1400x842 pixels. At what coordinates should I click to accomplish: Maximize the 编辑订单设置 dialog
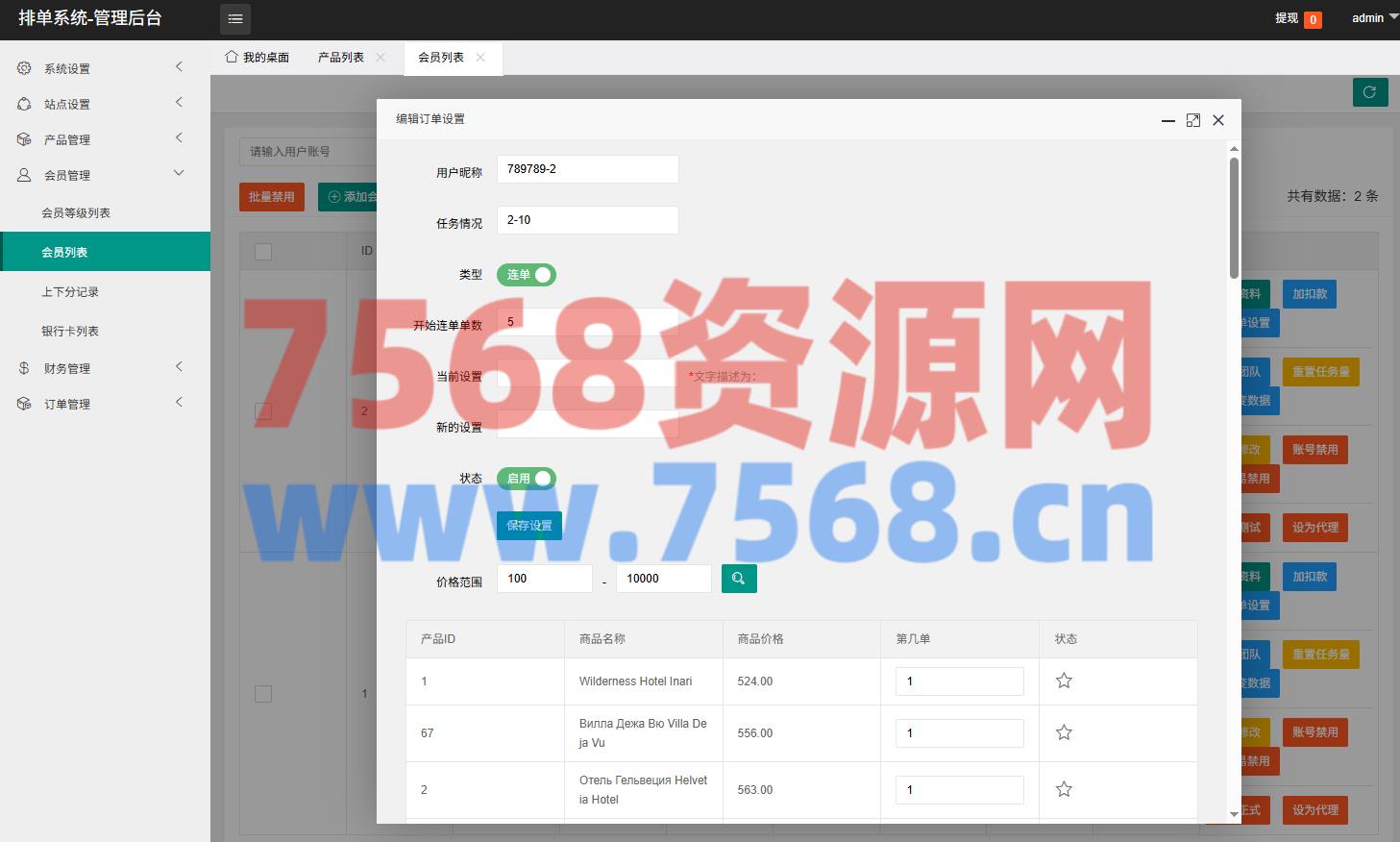click(x=1193, y=120)
